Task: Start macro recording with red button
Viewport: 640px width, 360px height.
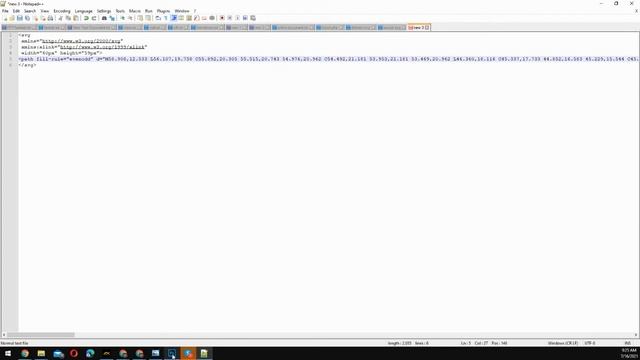Action: click(222, 18)
